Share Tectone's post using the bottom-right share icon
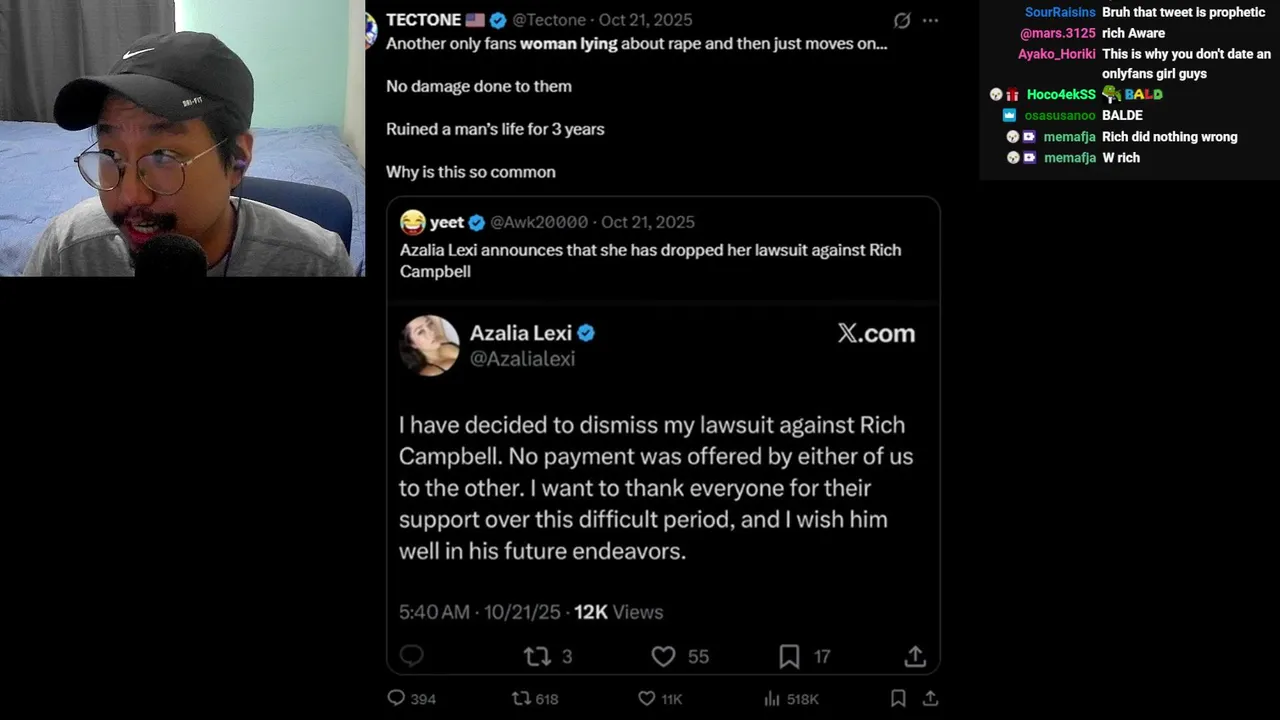Viewport: 1280px width, 720px height. click(930, 698)
